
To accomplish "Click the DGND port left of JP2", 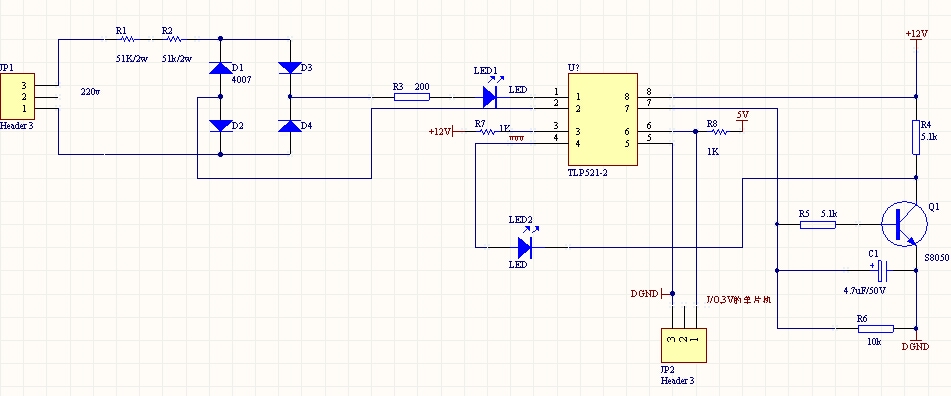I will (x=648, y=294).
